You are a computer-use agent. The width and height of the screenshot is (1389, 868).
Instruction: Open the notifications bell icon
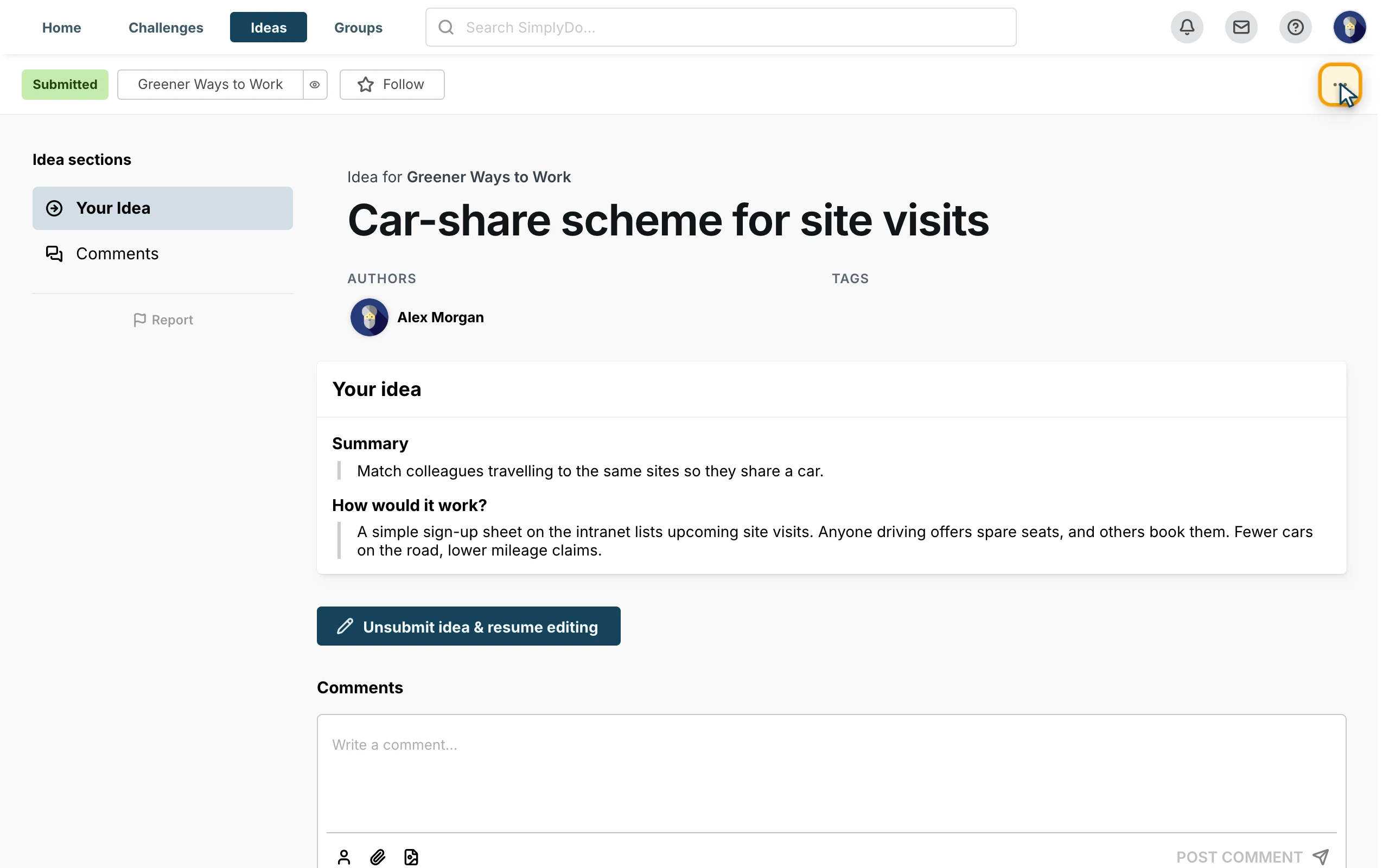click(x=1187, y=27)
